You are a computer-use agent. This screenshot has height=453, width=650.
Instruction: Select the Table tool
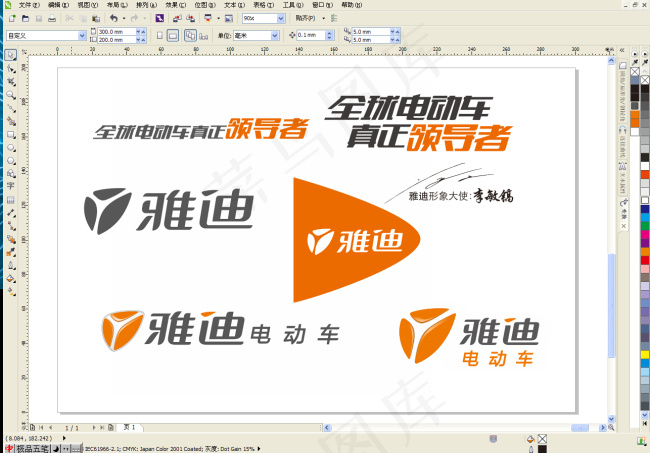(x=11, y=200)
